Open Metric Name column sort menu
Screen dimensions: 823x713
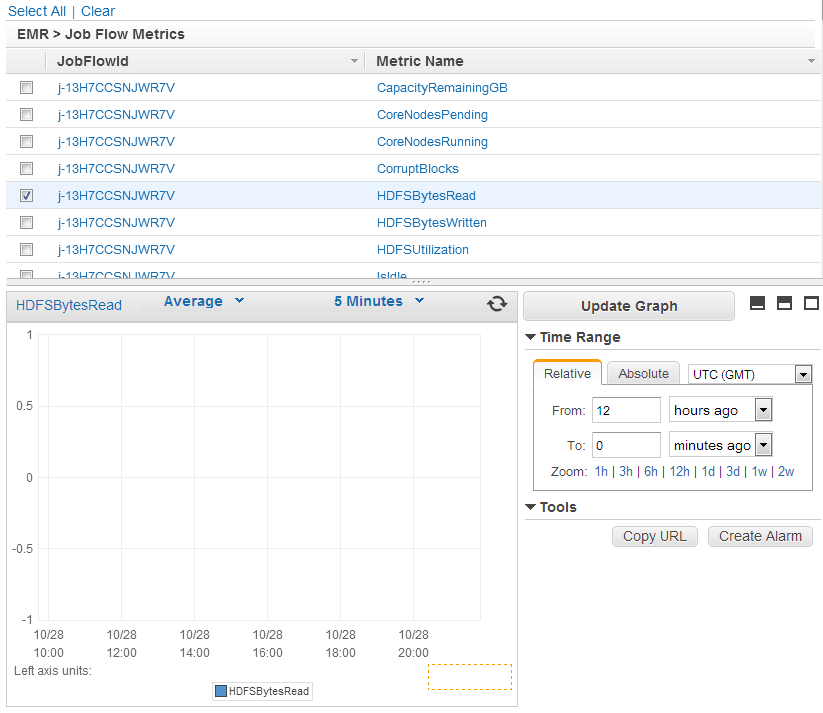click(811, 61)
